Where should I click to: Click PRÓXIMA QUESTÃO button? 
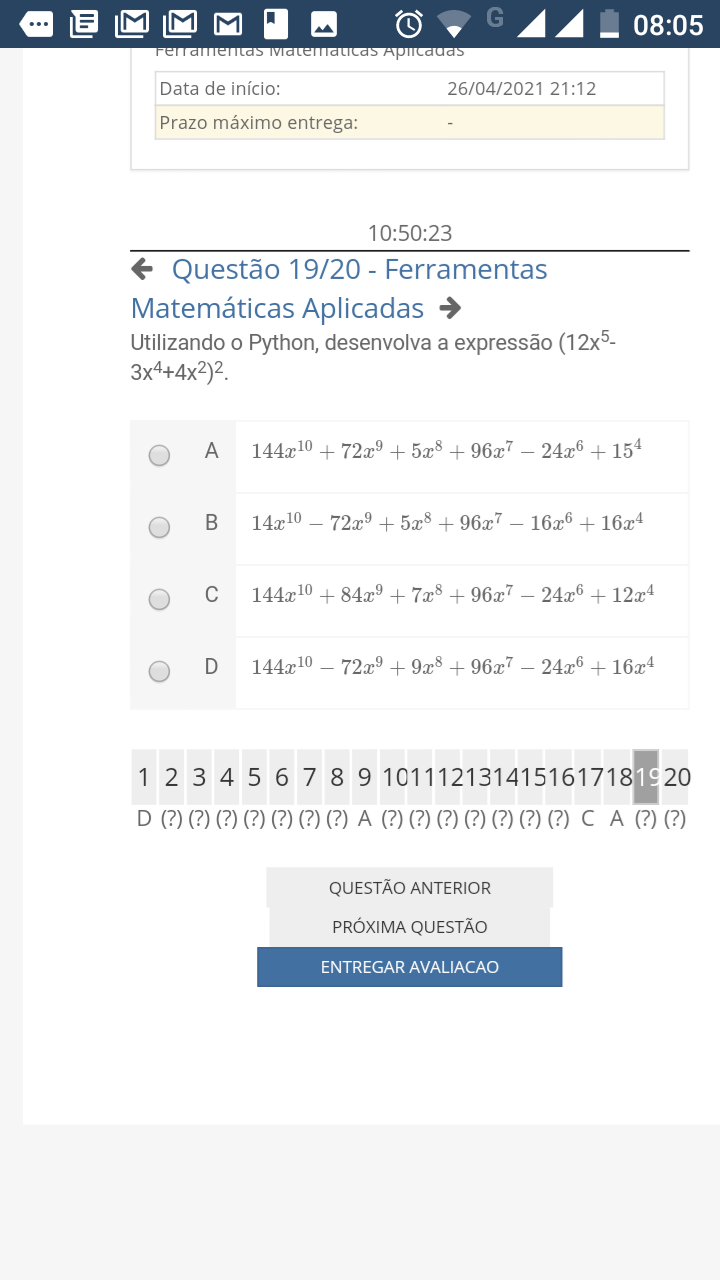coord(410,927)
